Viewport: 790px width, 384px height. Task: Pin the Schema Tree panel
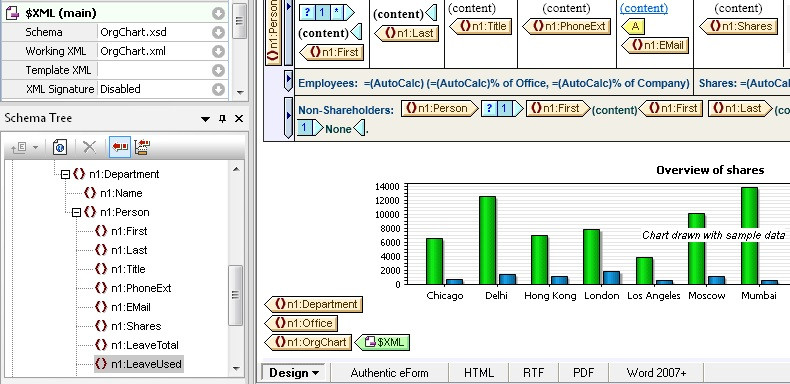click(222, 118)
